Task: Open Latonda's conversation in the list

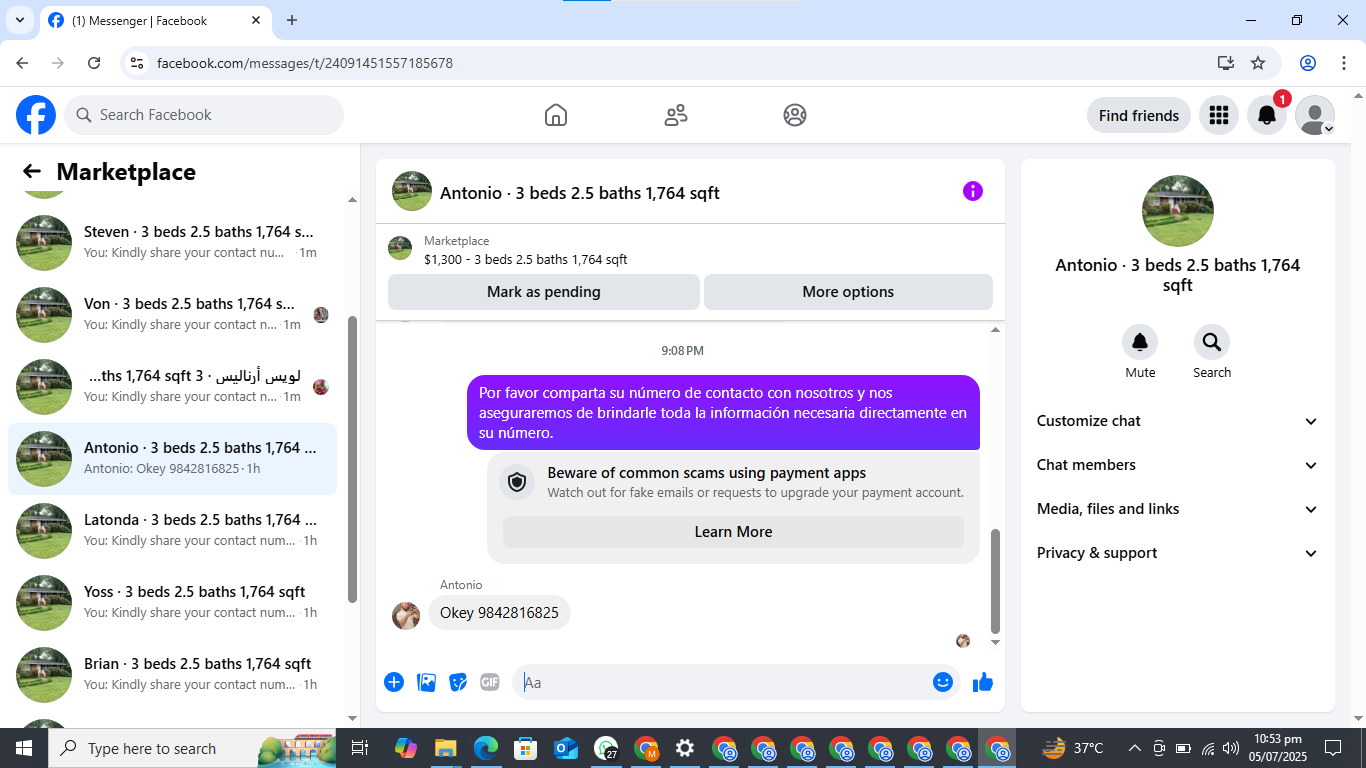Action: [172, 530]
